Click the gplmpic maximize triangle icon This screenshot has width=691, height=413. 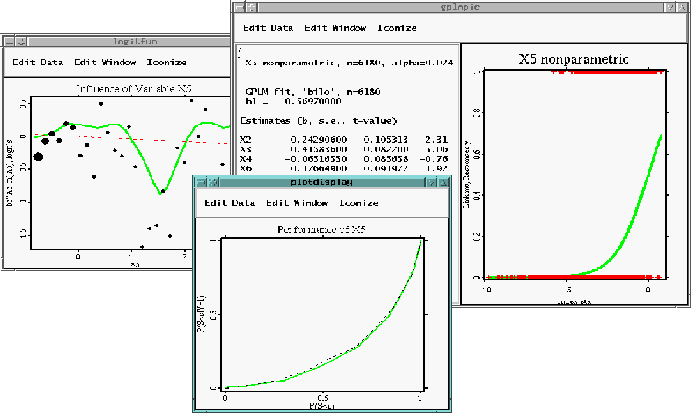682,7
